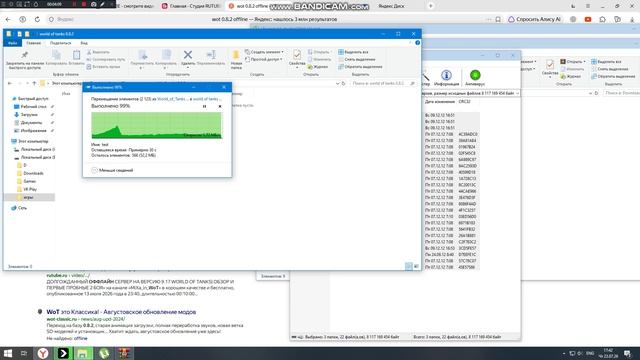Open File Explorer from the taskbar

82,353
